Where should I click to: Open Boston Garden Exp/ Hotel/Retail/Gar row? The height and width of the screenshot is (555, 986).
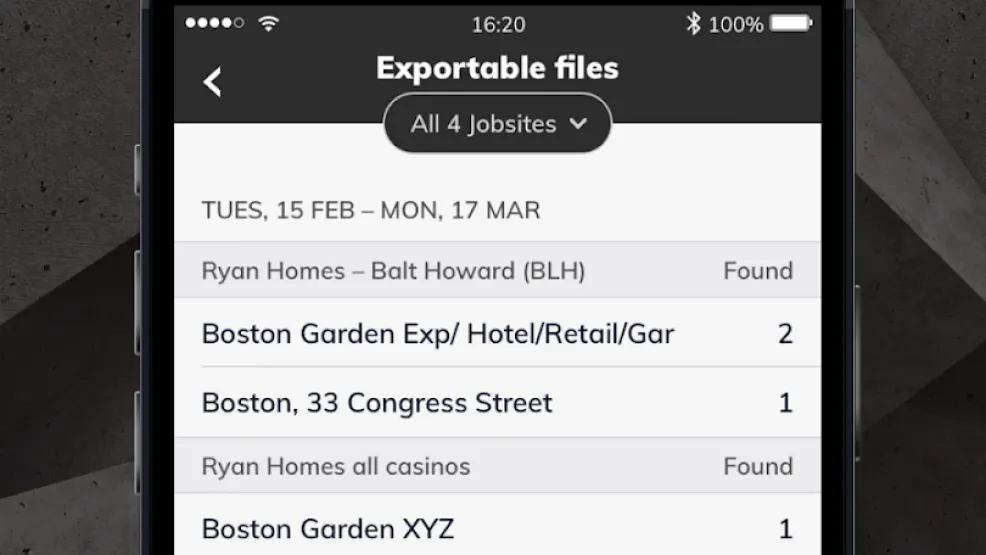click(497, 332)
